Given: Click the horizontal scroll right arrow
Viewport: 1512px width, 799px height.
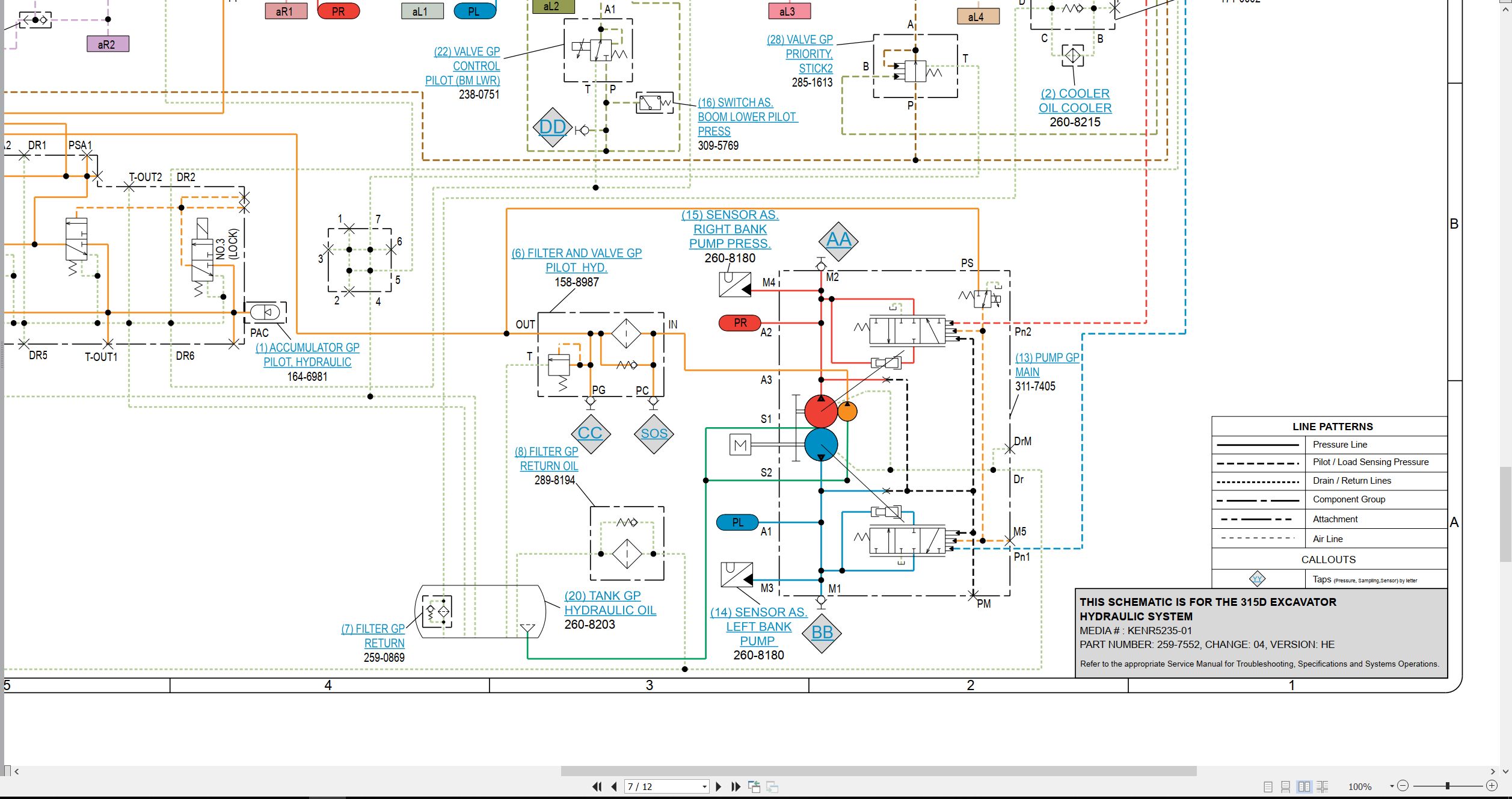Looking at the screenshot, I should click(x=1493, y=771).
